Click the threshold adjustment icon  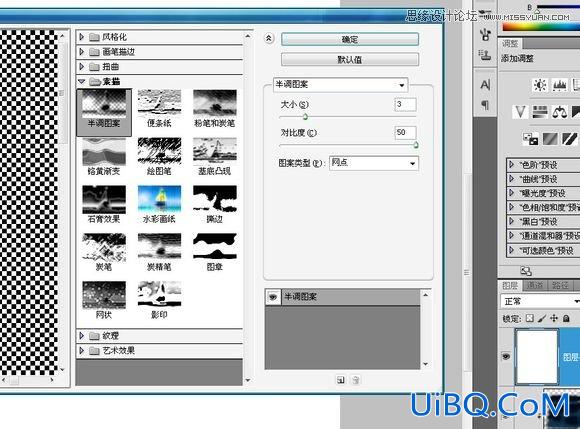pos(569,139)
